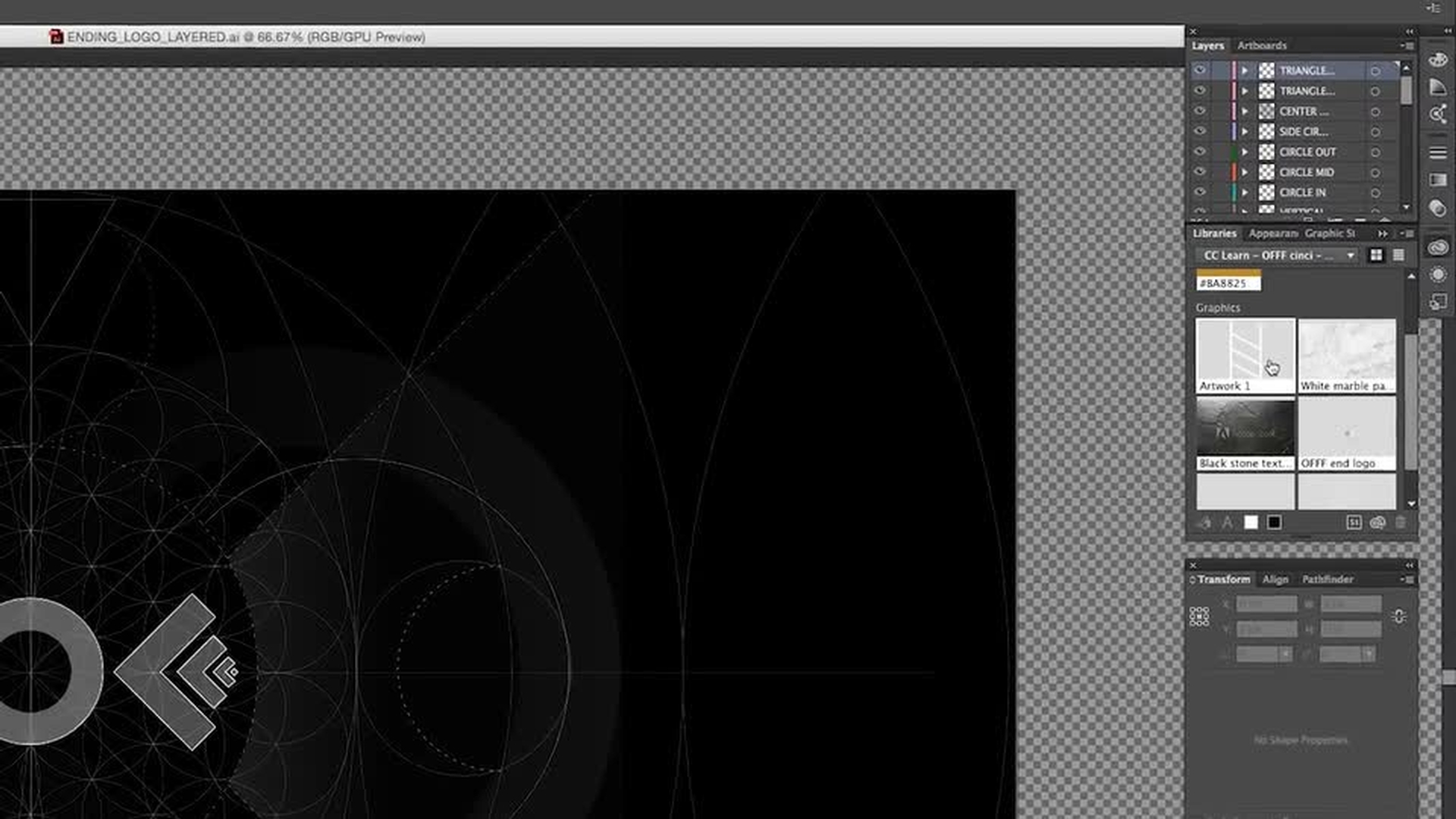Select the Black stone text library graphic
Viewport: 1456px width, 819px height.
point(1245,434)
